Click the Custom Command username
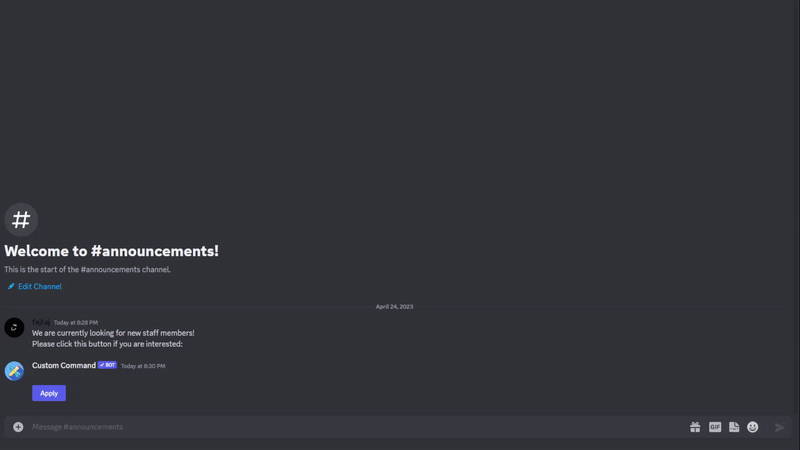The height and width of the screenshot is (450, 800). click(64, 365)
